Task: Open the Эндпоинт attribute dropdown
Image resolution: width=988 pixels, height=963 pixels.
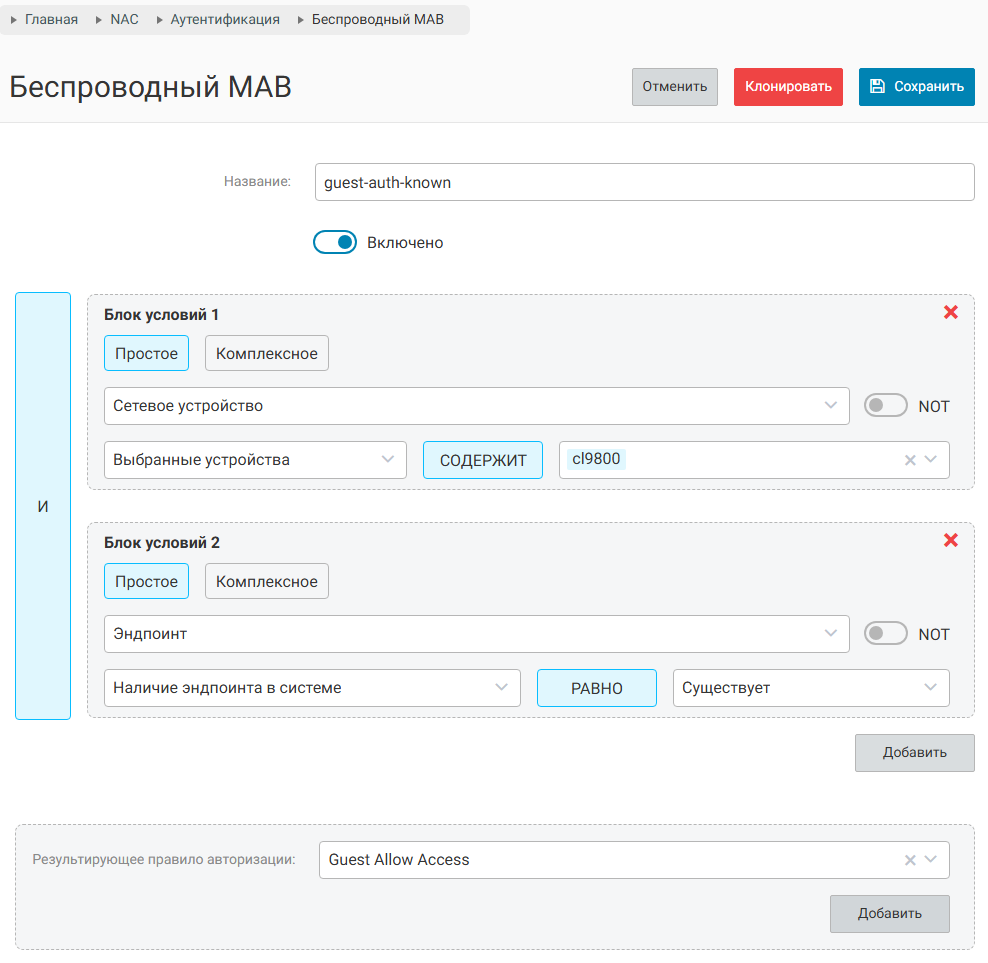Action: (x=476, y=634)
